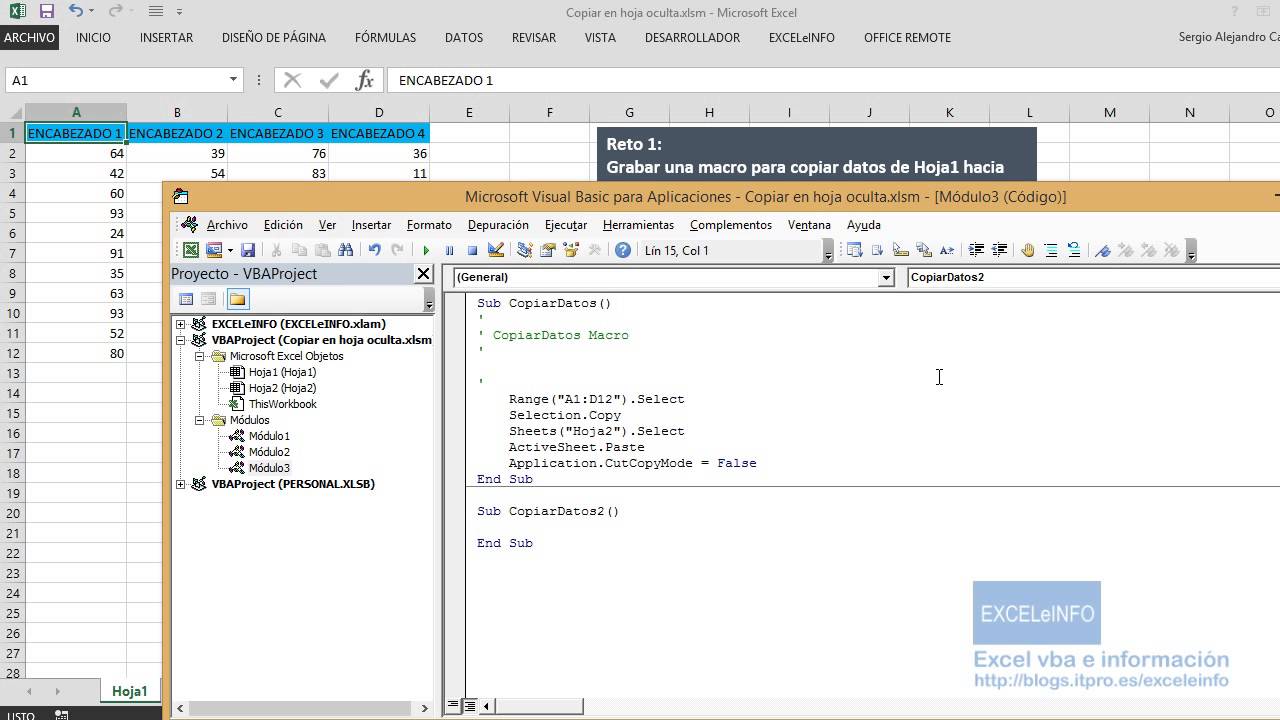
Task: Open the Insert UserForm dropdown arrow
Action: (x=230, y=250)
